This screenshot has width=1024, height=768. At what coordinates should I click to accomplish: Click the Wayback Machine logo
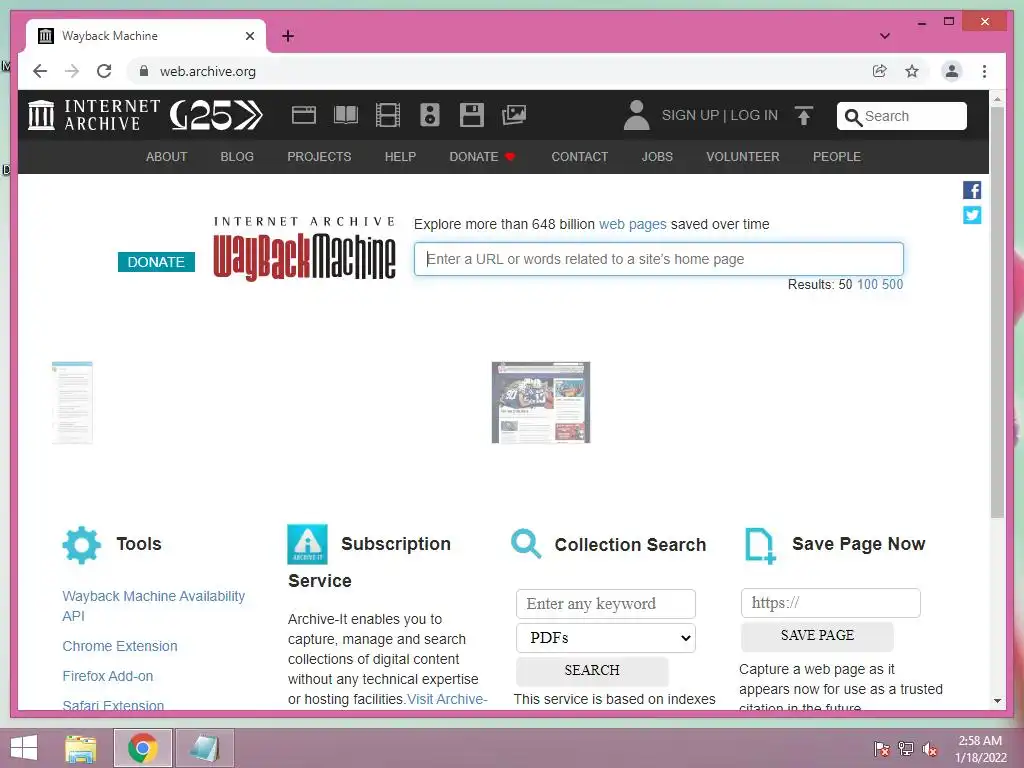(x=304, y=249)
